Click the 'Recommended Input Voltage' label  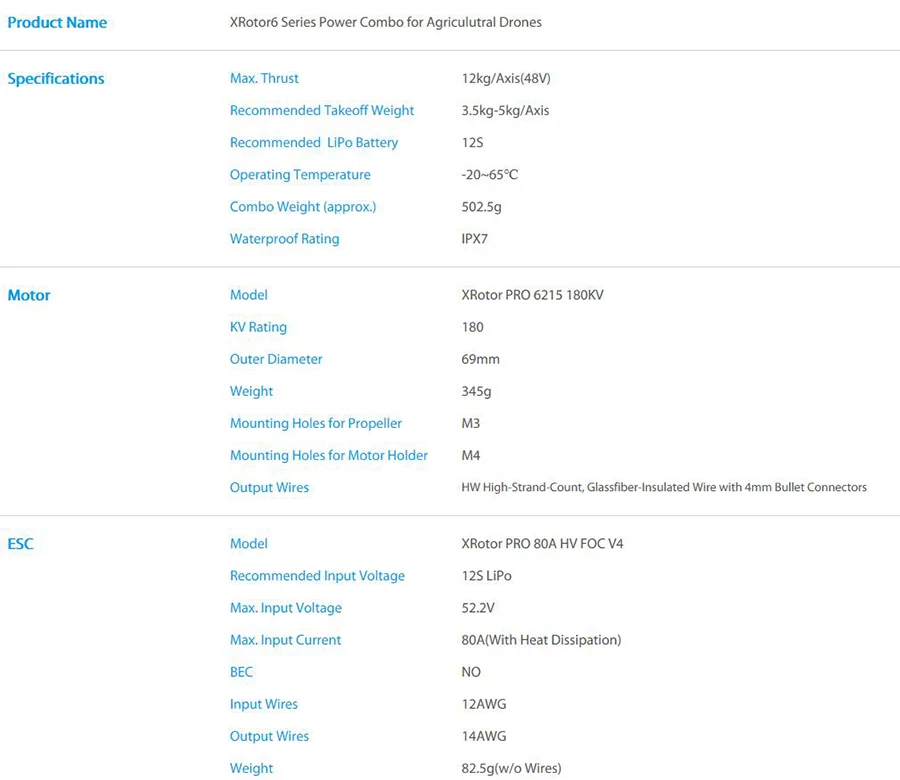tap(317, 576)
